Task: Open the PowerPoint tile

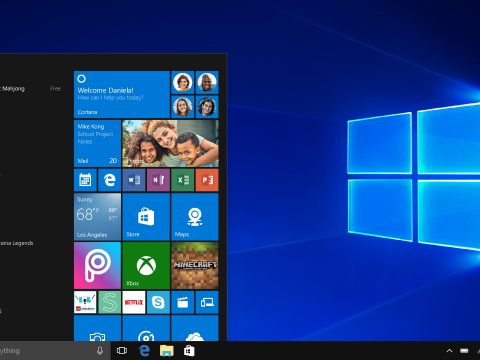Action: point(207,180)
